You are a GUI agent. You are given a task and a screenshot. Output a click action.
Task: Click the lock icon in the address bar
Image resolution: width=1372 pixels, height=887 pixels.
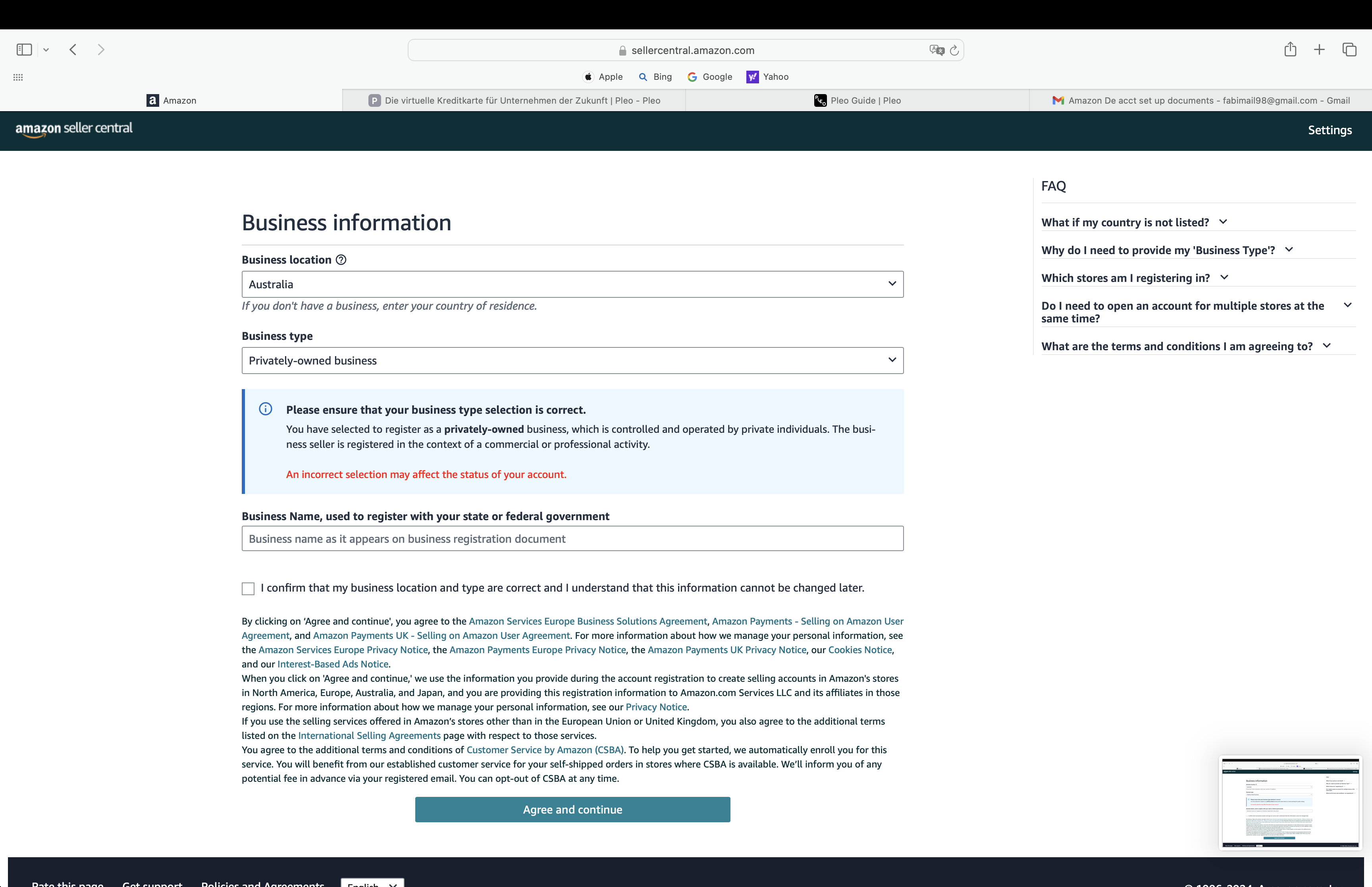622,51
